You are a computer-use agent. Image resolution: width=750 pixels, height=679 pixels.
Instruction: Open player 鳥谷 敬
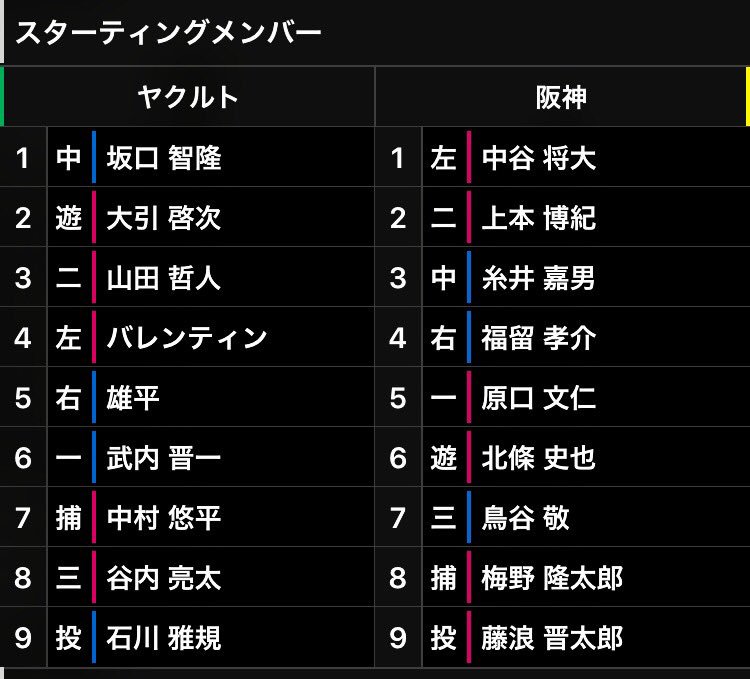(525, 518)
